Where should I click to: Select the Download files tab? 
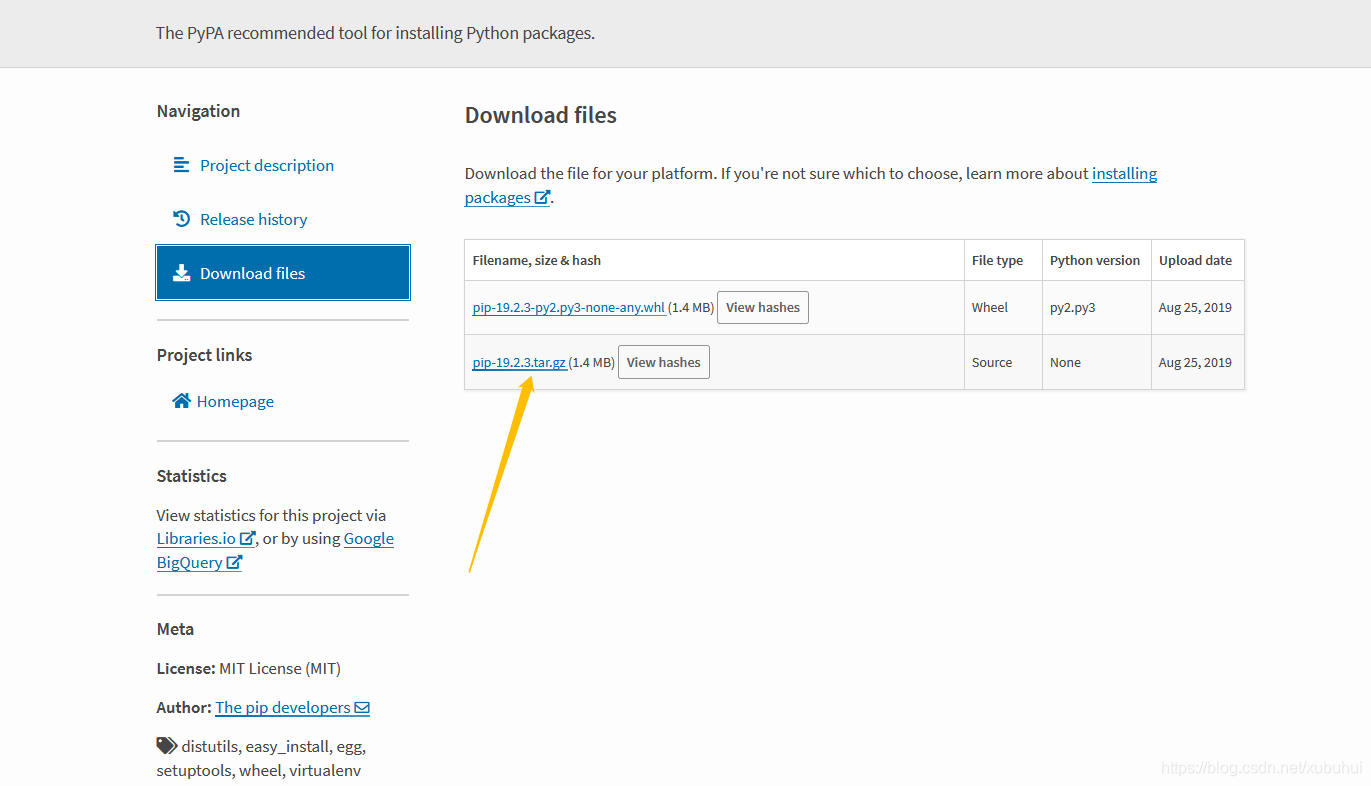point(283,273)
